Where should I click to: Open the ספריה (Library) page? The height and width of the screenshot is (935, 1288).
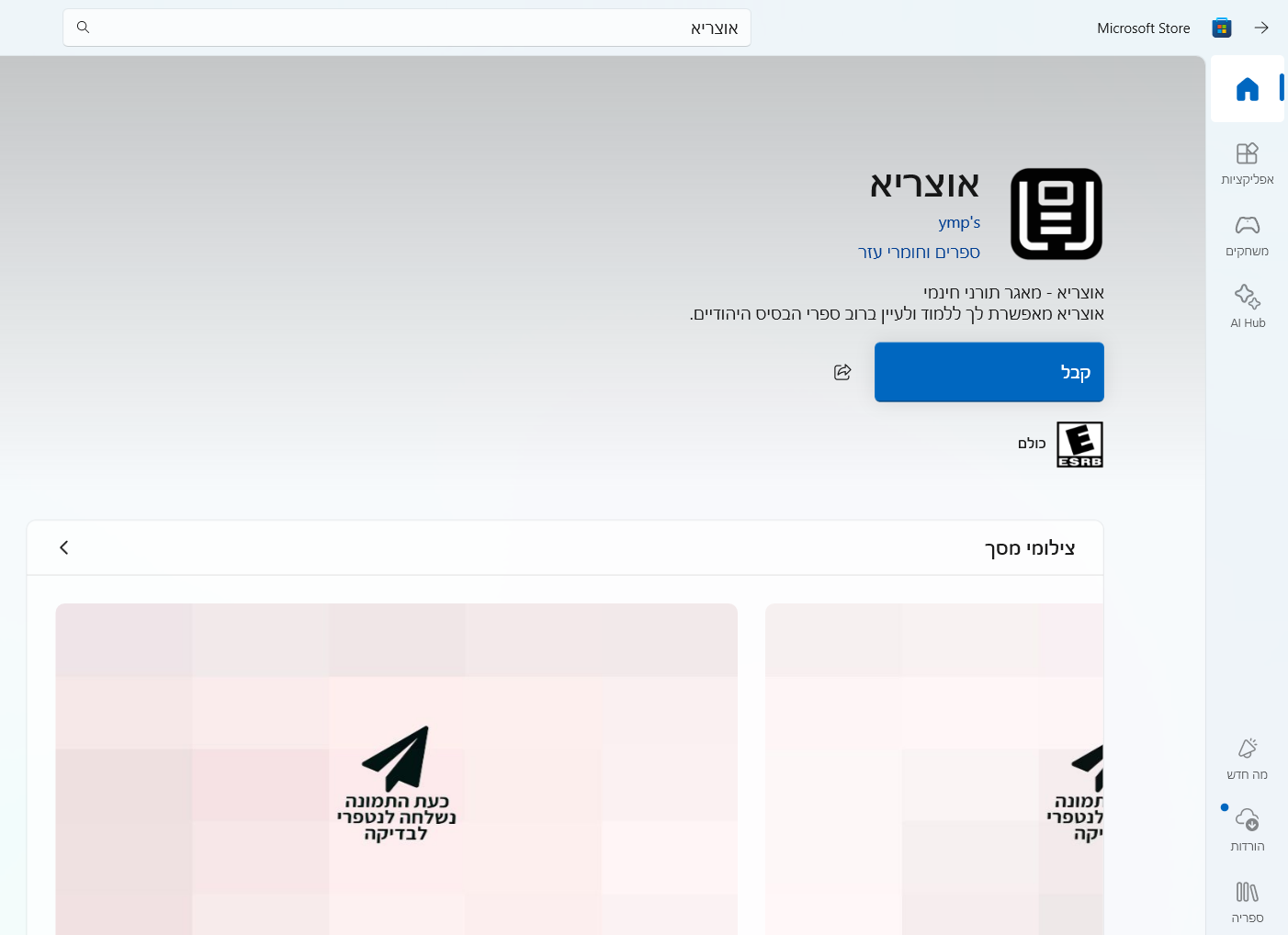pos(1247,902)
